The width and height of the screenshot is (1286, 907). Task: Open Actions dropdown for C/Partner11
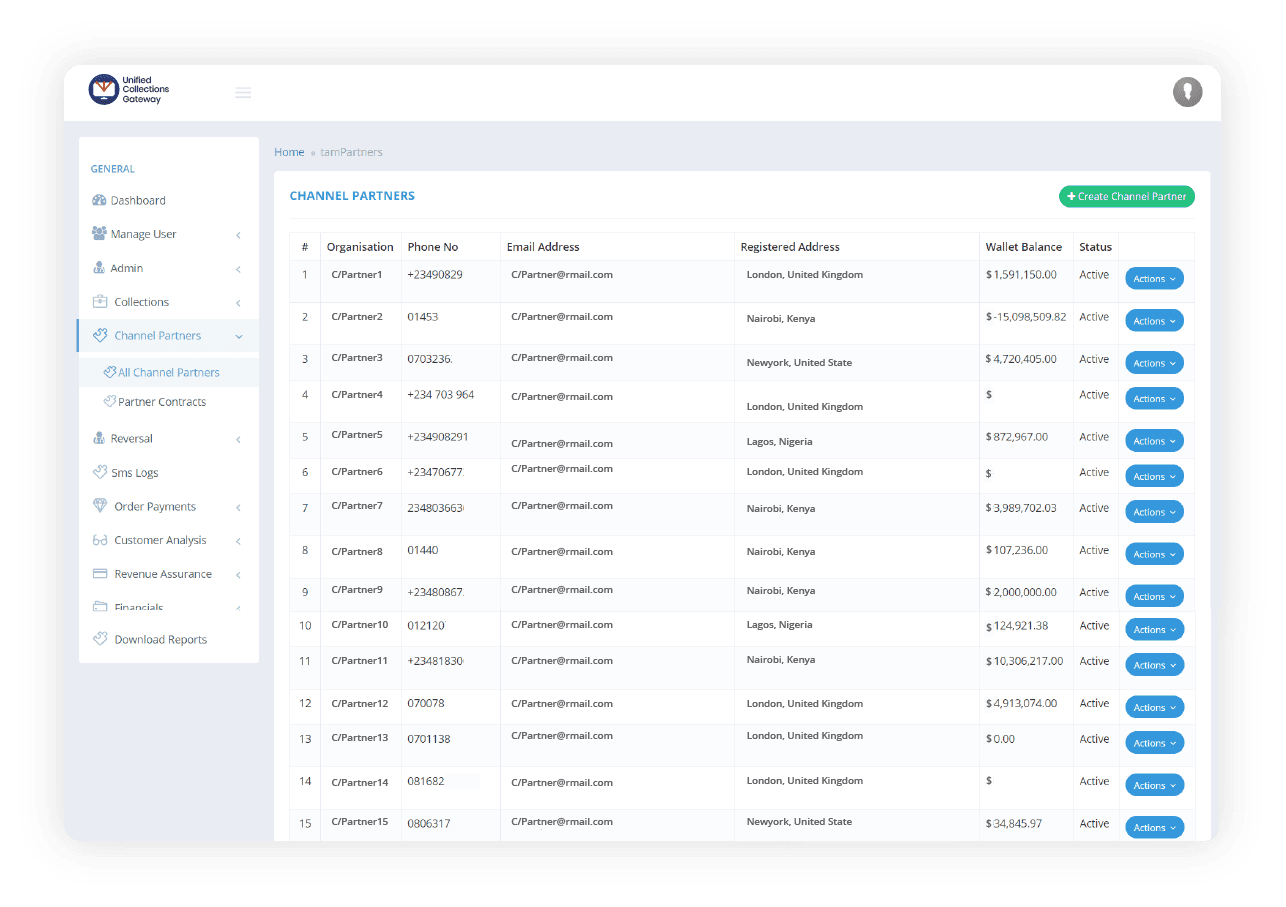tap(1154, 665)
